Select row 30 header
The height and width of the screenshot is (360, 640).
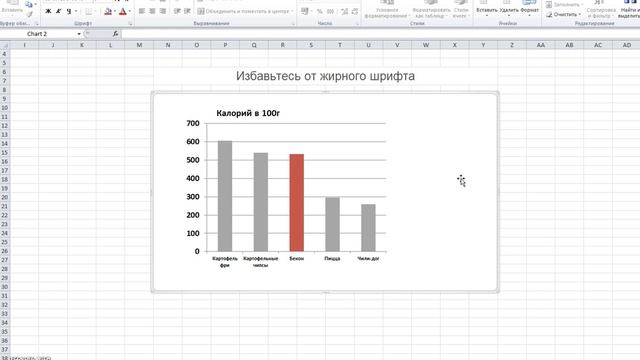pyautogui.click(x=4, y=287)
